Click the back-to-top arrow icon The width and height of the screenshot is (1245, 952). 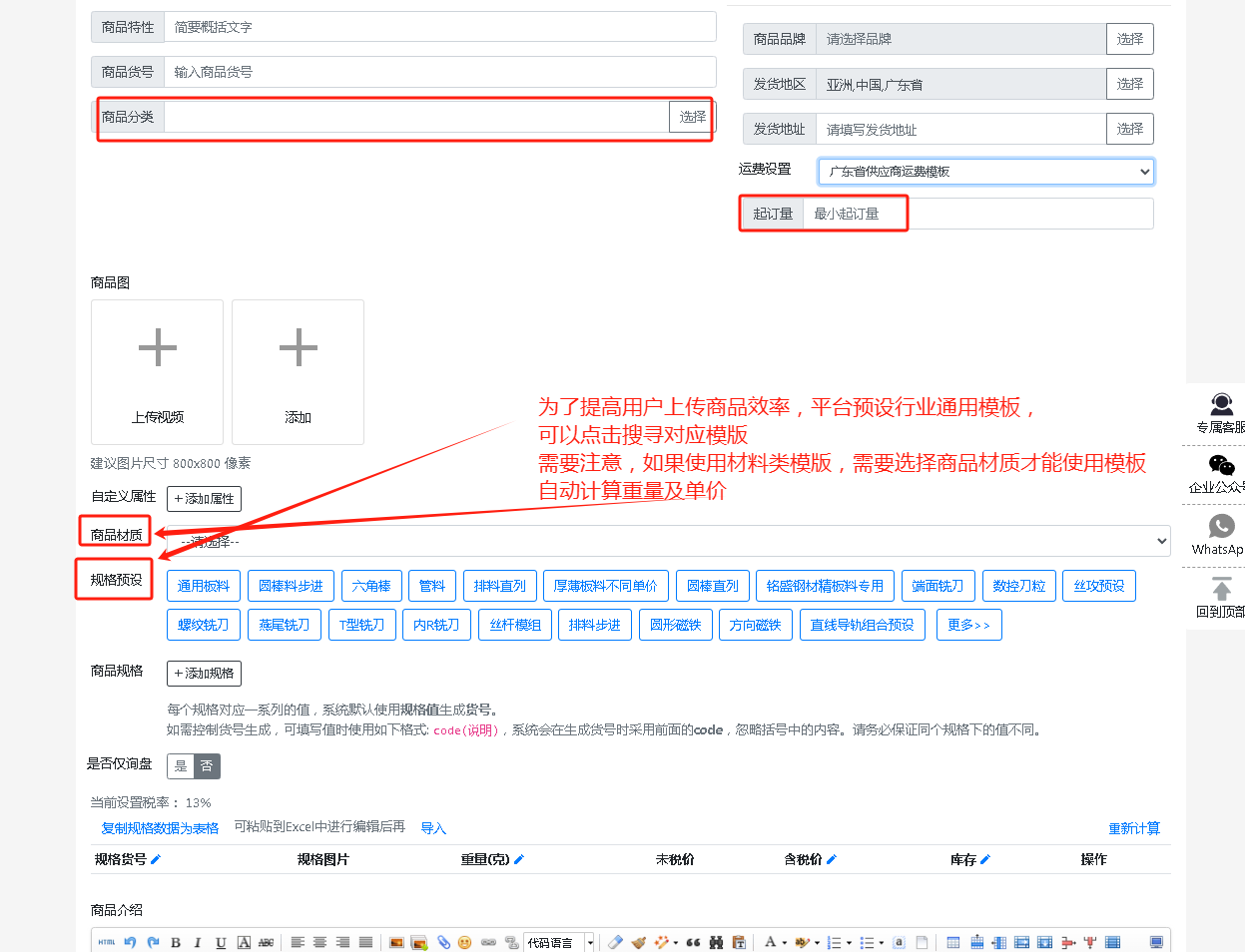1221,589
